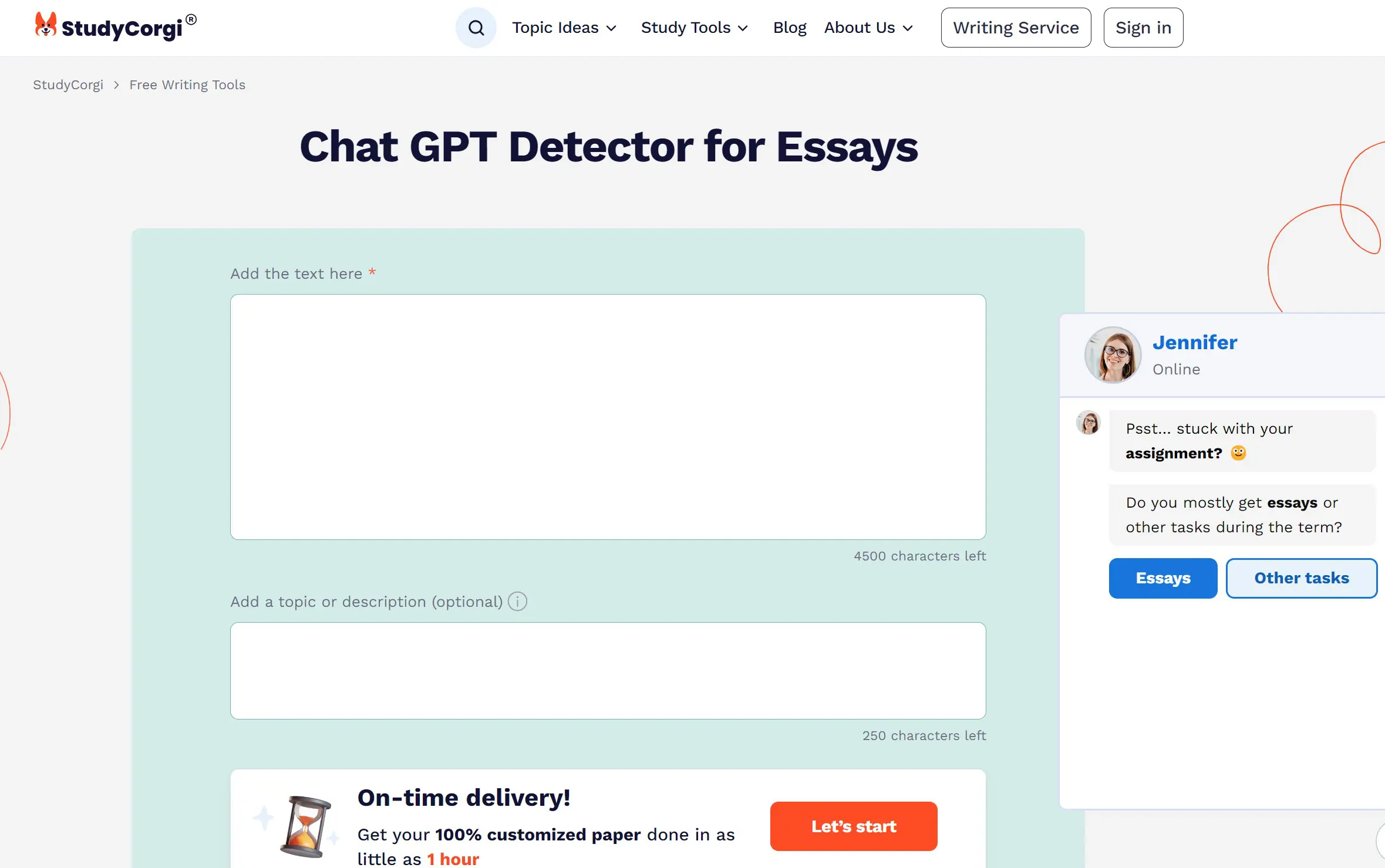Open the search magnifier icon
1385x868 pixels.
[476, 27]
